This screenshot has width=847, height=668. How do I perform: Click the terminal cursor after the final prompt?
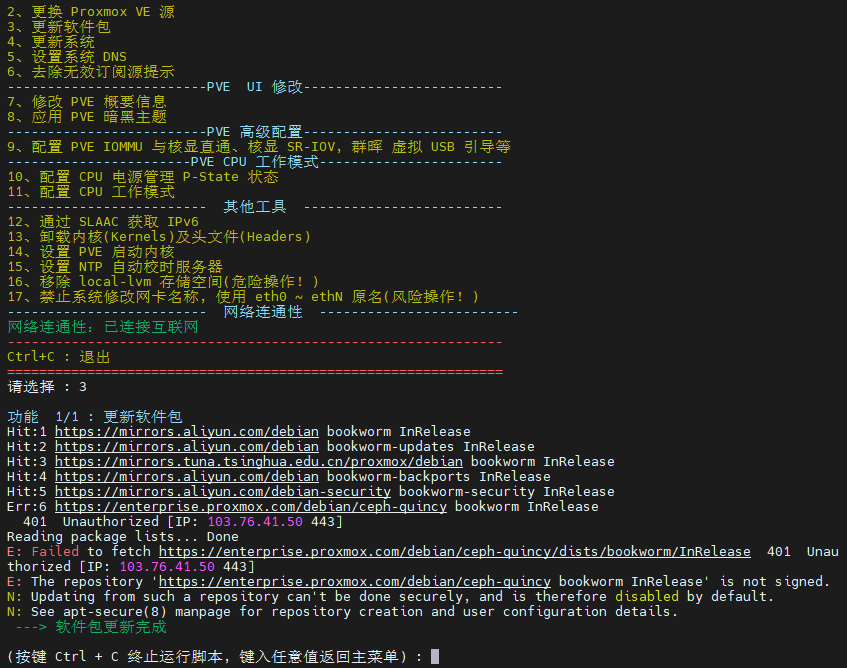[435, 657]
